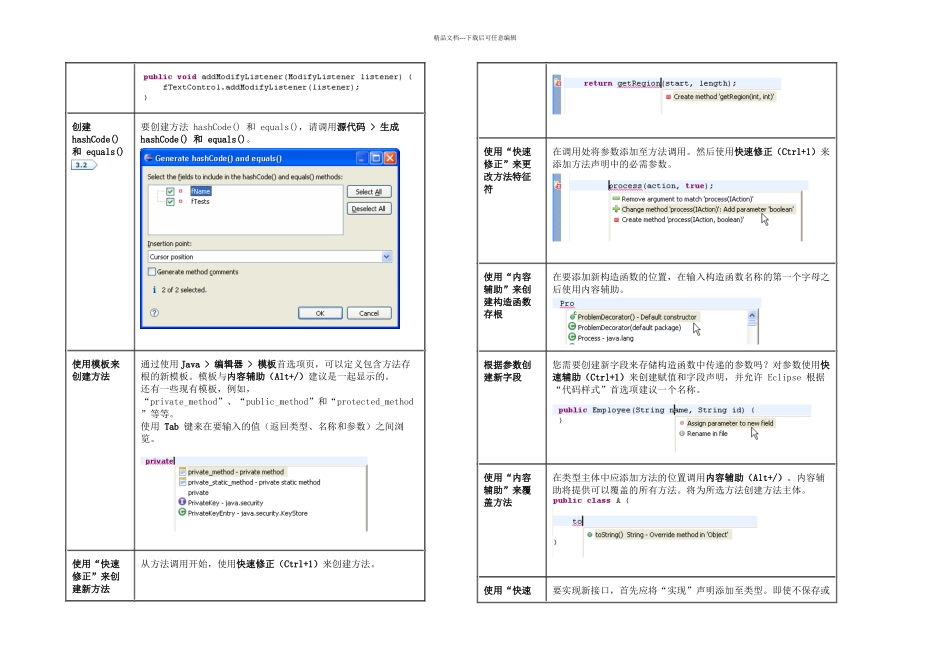This screenshot has height=672, width=950.
Task: Click the Select All button
Action: coord(369,192)
